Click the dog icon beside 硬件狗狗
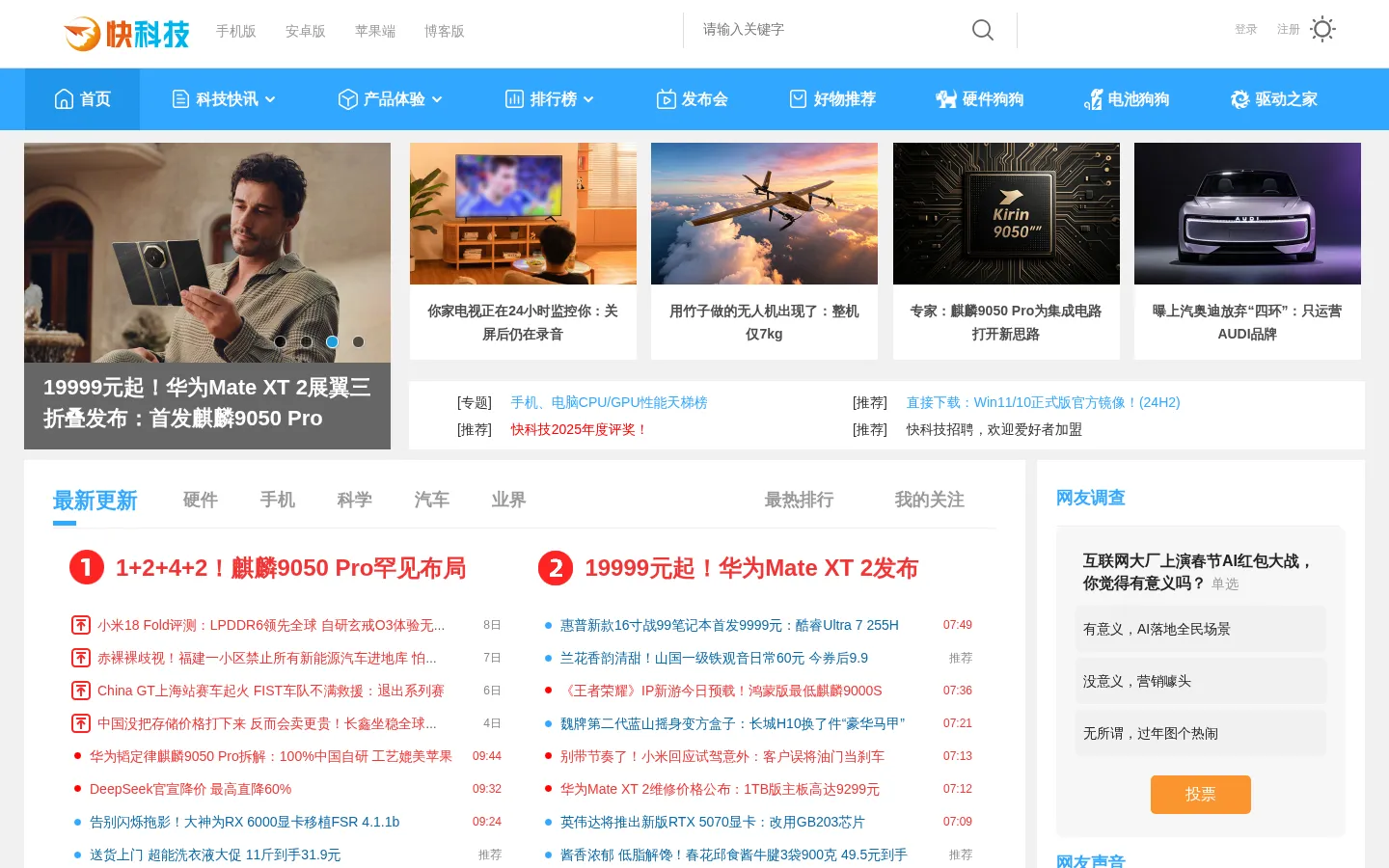Viewport: 1389px width, 868px height. (x=946, y=98)
